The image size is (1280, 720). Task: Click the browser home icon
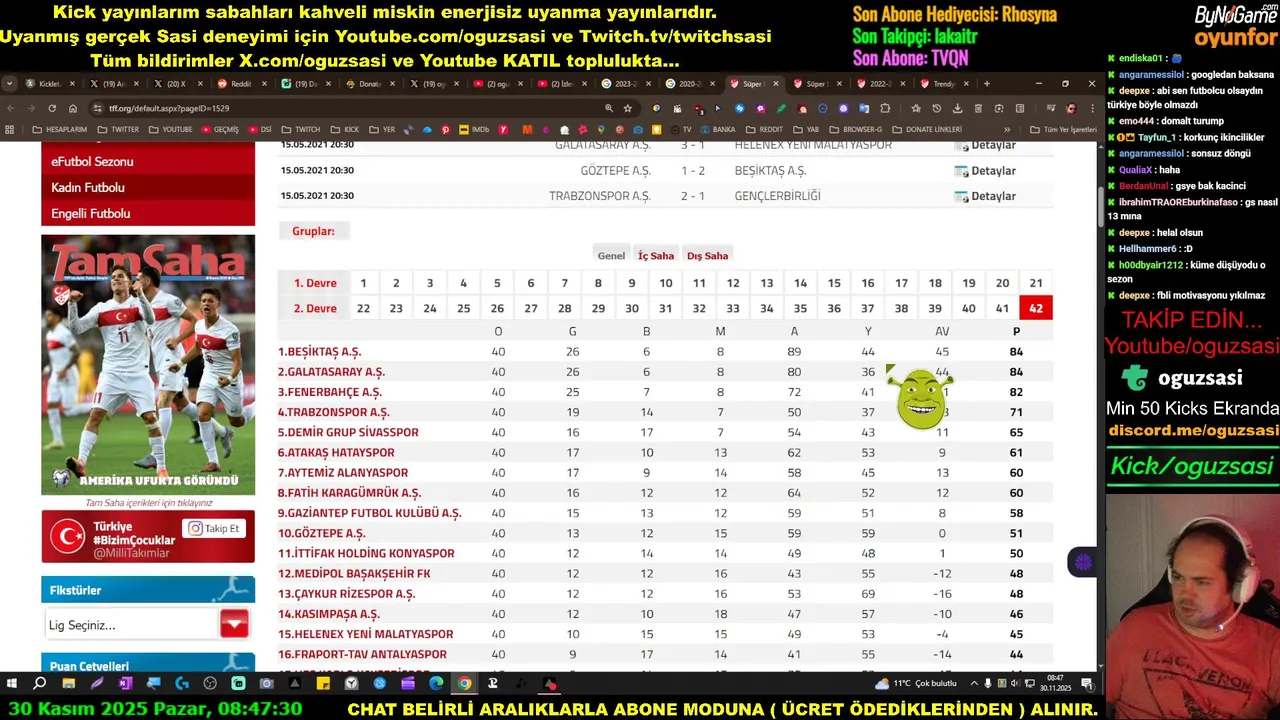tap(72, 108)
